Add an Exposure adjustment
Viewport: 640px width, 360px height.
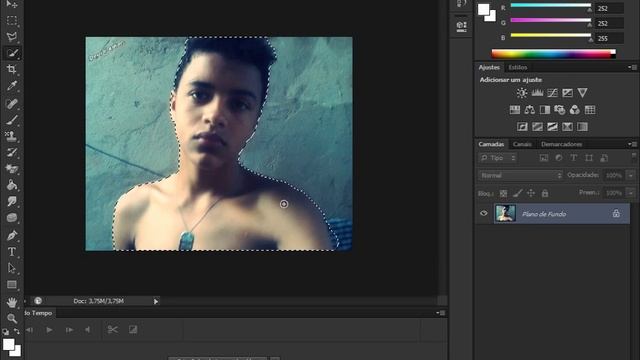pyautogui.click(x=567, y=93)
